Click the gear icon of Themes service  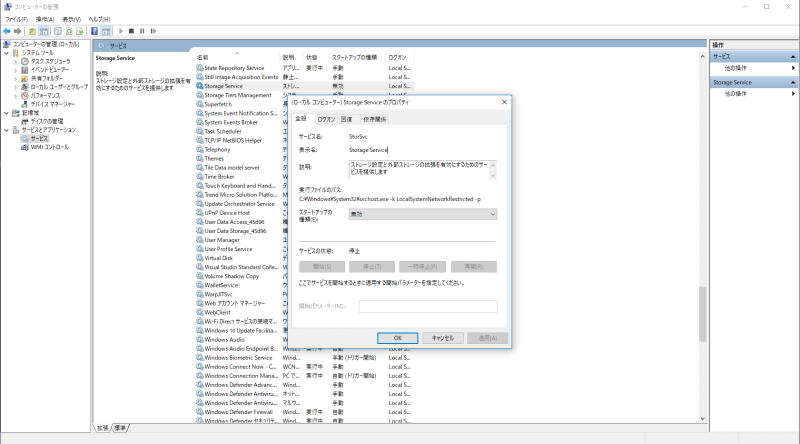(x=199, y=158)
